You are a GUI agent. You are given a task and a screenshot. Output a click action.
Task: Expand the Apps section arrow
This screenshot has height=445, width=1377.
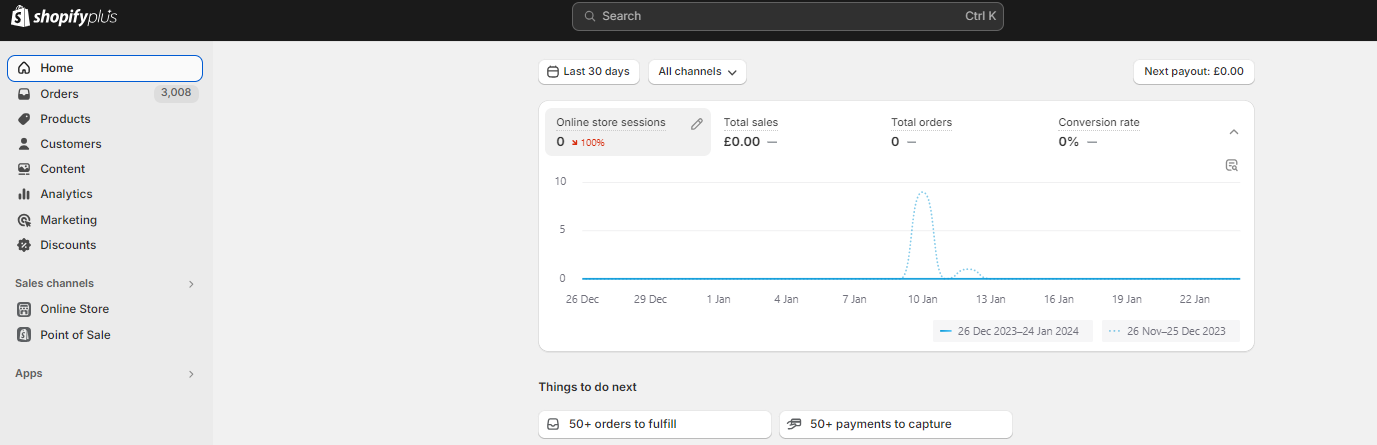tap(191, 374)
